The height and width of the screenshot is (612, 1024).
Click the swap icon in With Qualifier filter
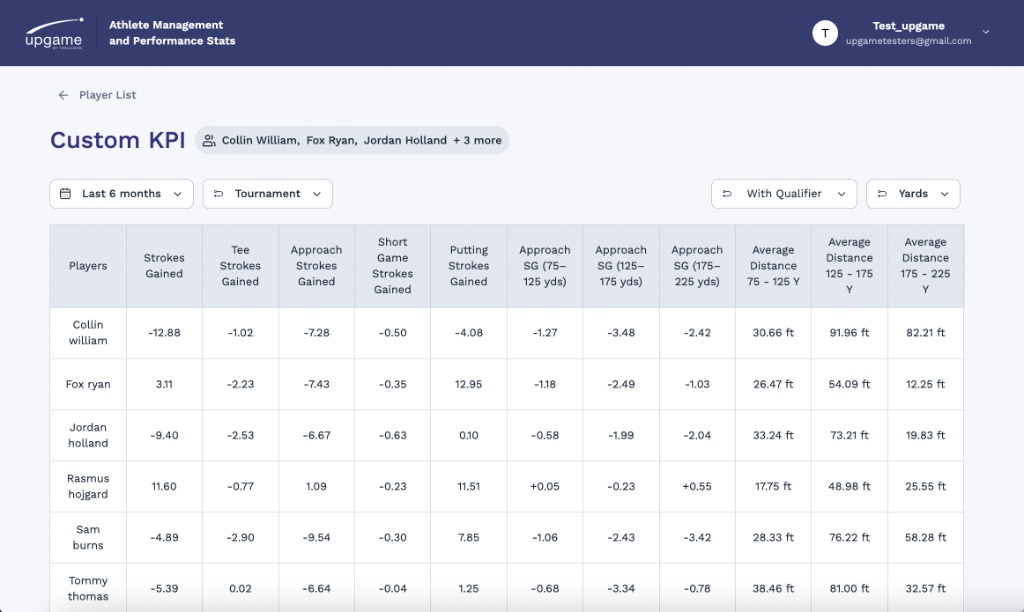tap(727, 194)
